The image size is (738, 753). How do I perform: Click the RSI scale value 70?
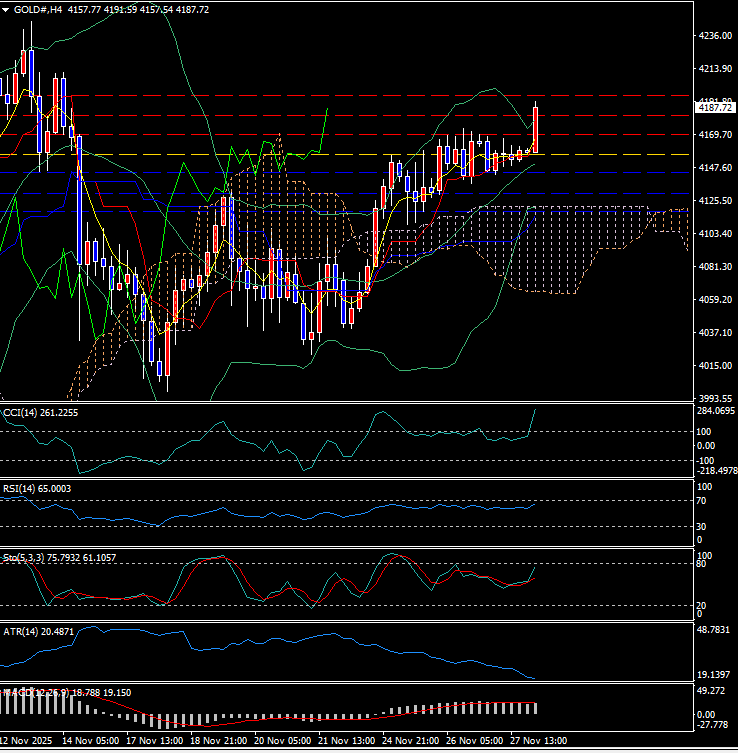[x=702, y=500]
